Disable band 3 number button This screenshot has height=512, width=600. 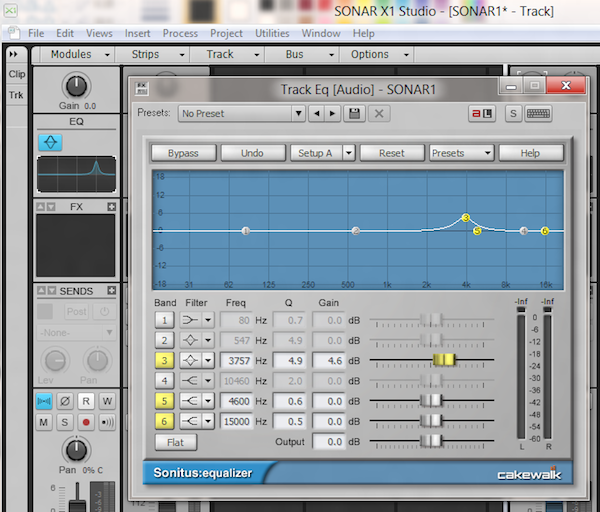[164, 360]
